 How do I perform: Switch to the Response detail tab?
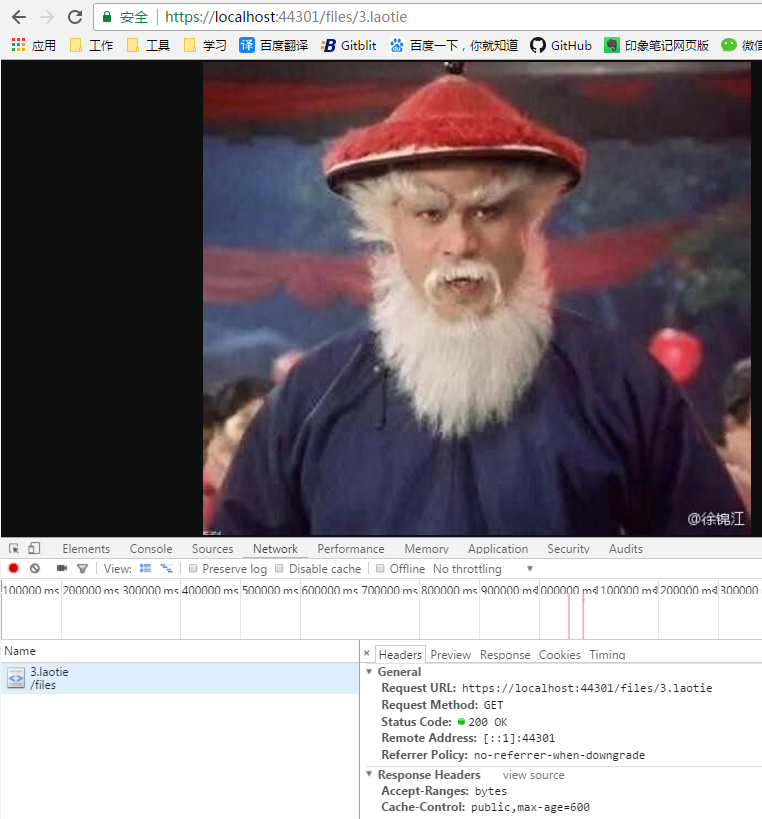[x=505, y=654]
